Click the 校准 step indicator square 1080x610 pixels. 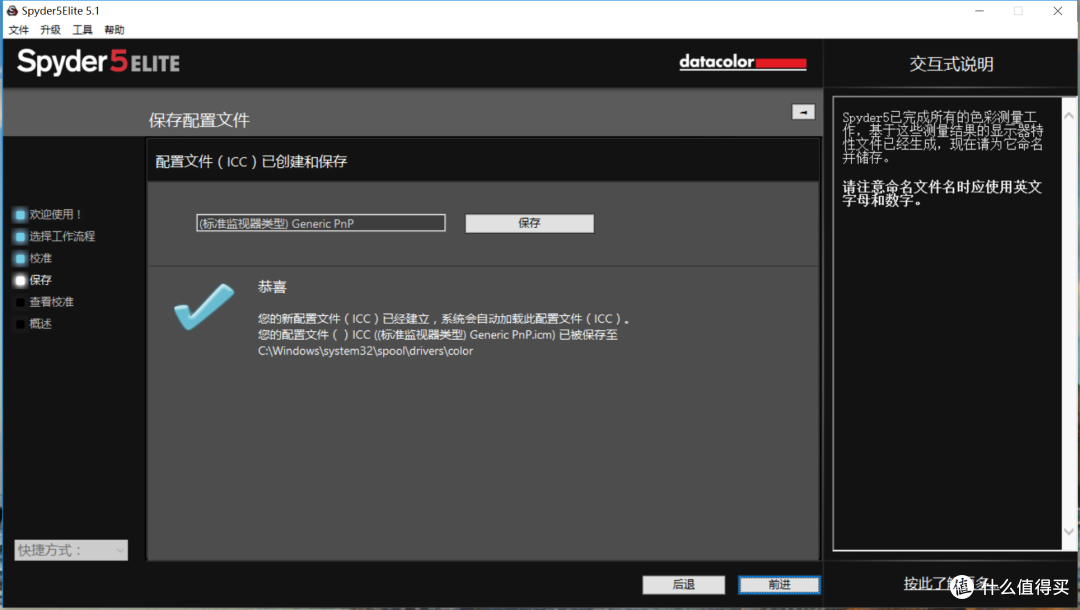point(20,259)
